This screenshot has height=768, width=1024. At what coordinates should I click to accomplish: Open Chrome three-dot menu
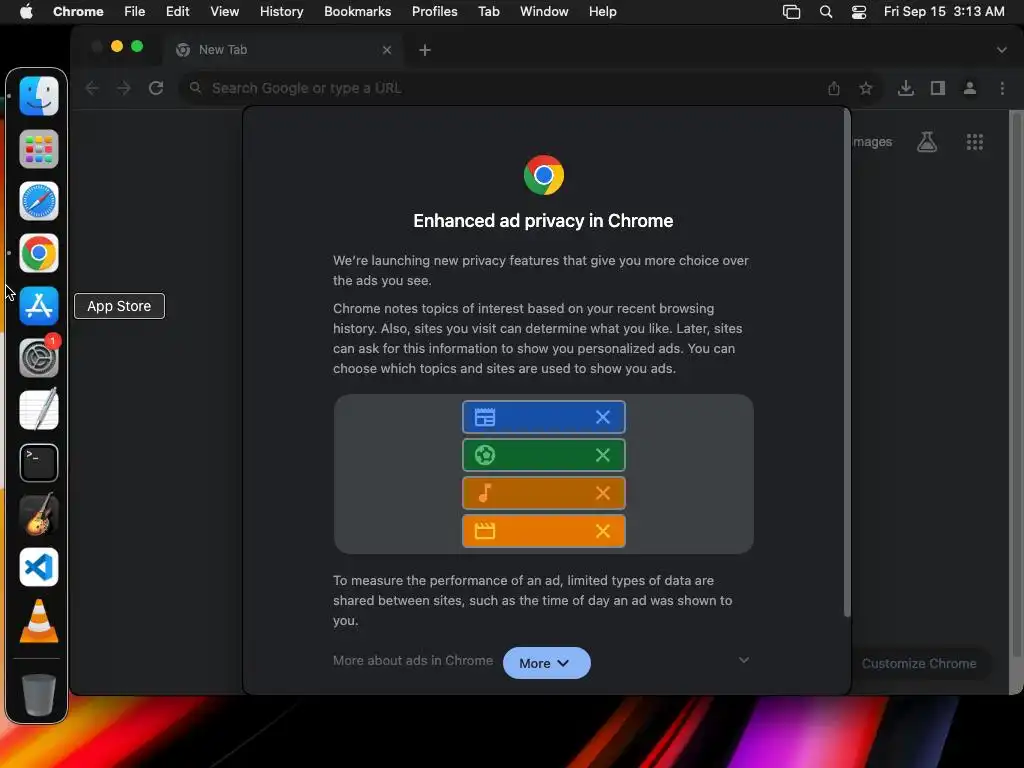pos(1002,88)
